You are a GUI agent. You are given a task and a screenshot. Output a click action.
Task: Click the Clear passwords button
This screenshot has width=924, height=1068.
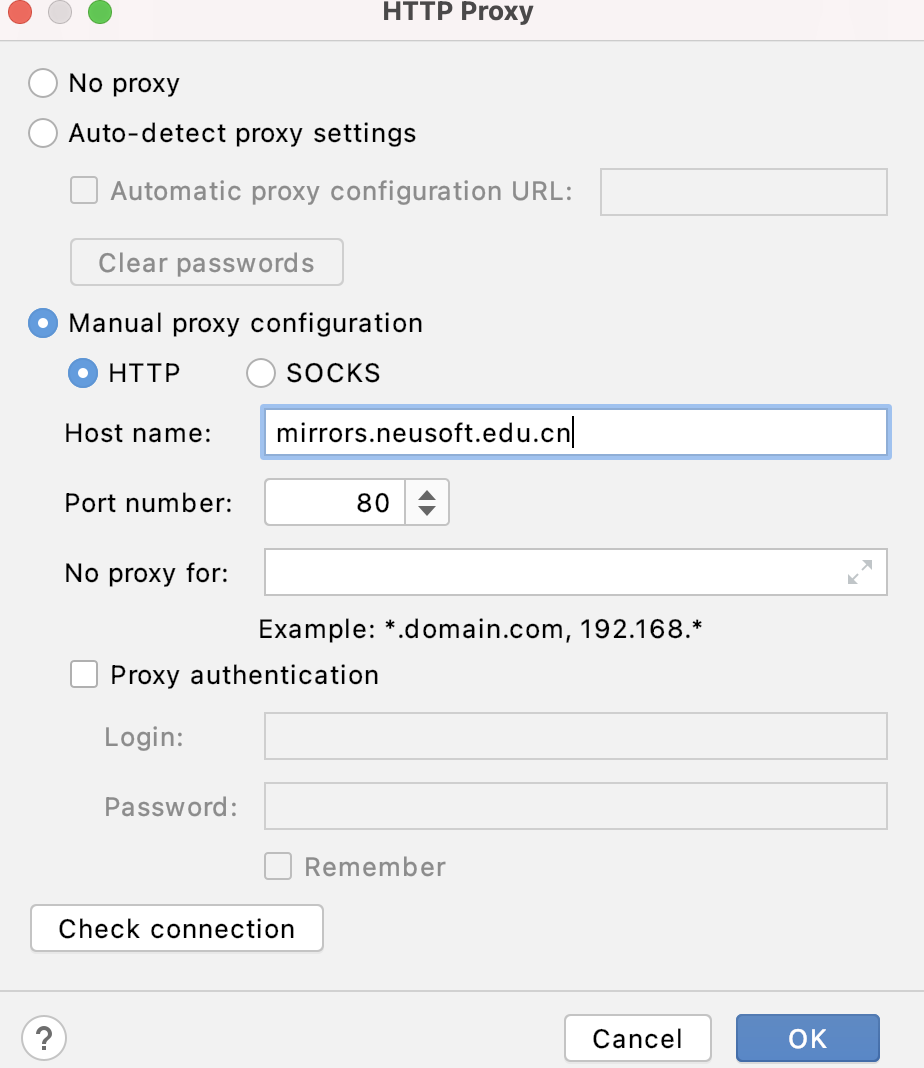pos(206,263)
